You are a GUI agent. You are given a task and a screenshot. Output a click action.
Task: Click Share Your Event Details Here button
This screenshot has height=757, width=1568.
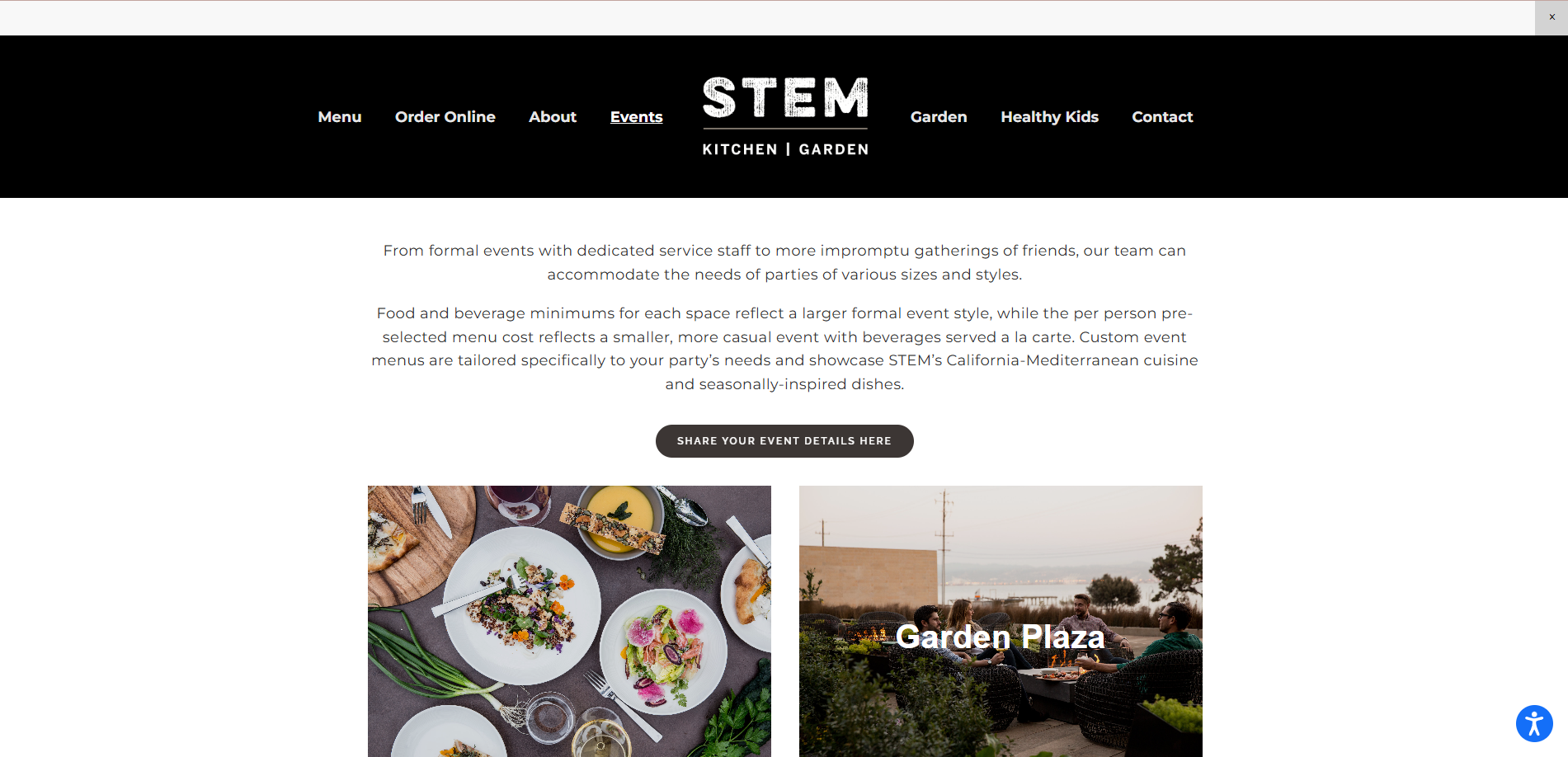[784, 441]
